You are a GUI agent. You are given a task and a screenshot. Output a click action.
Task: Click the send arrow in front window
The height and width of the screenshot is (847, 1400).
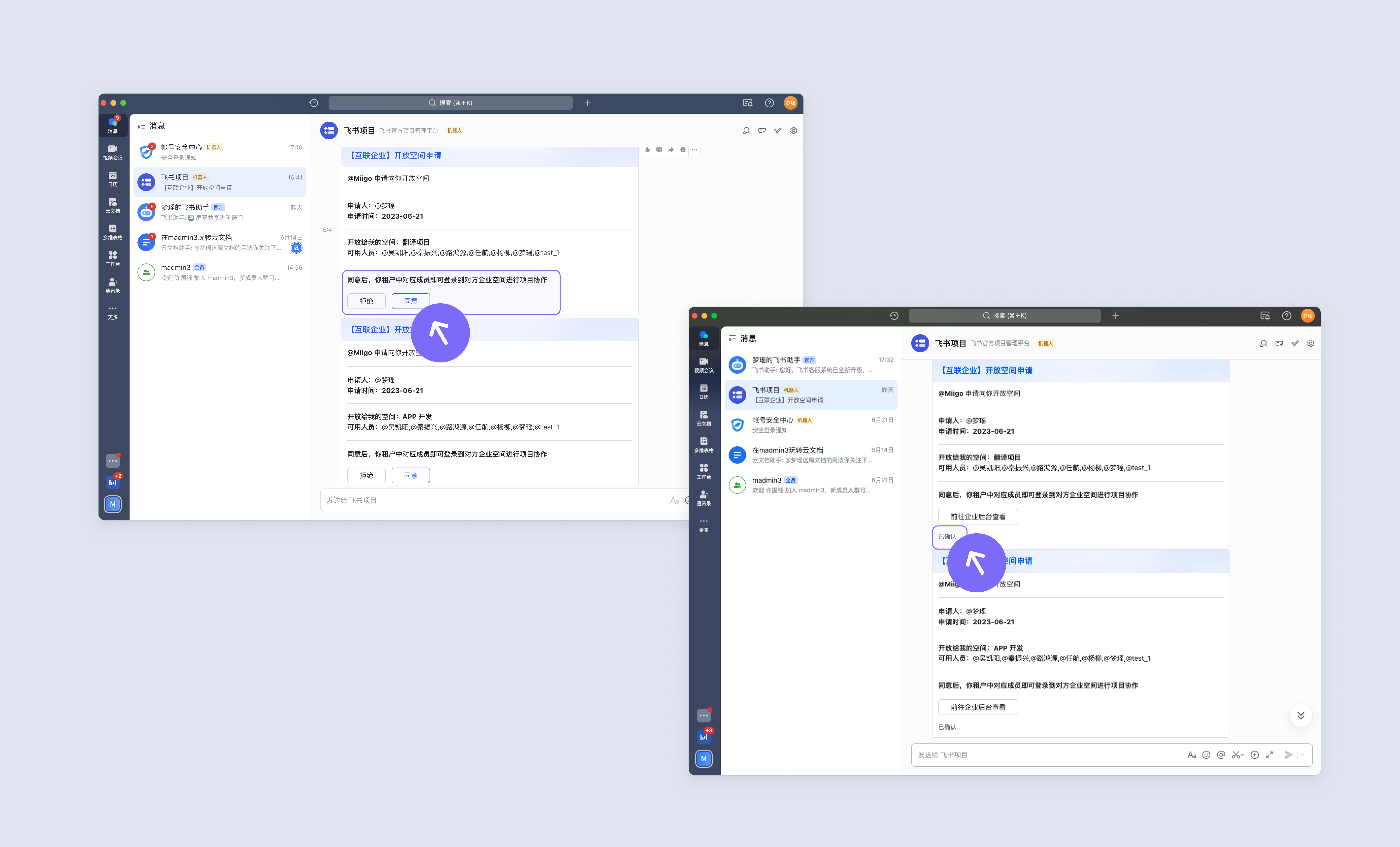pos(1289,755)
